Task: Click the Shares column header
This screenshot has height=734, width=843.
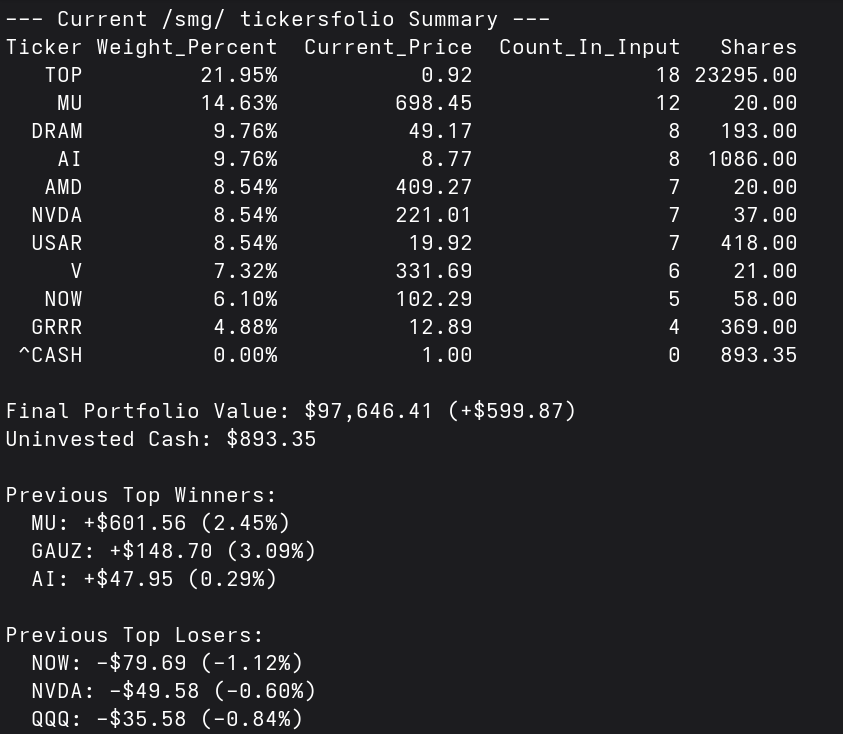Action: click(759, 47)
